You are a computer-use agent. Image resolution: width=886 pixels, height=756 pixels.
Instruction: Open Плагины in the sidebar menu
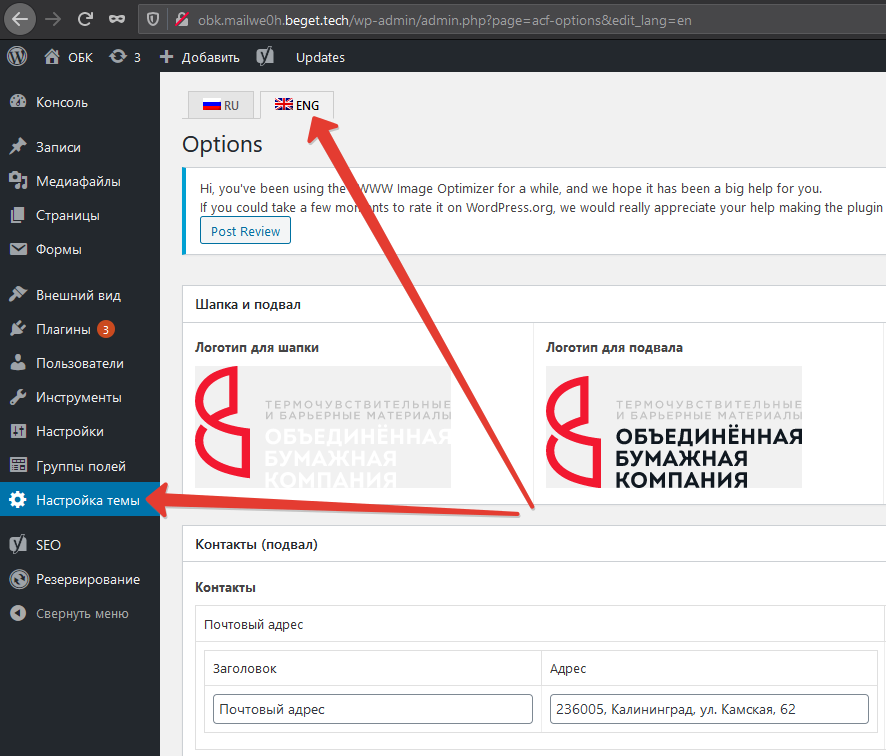(x=63, y=329)
